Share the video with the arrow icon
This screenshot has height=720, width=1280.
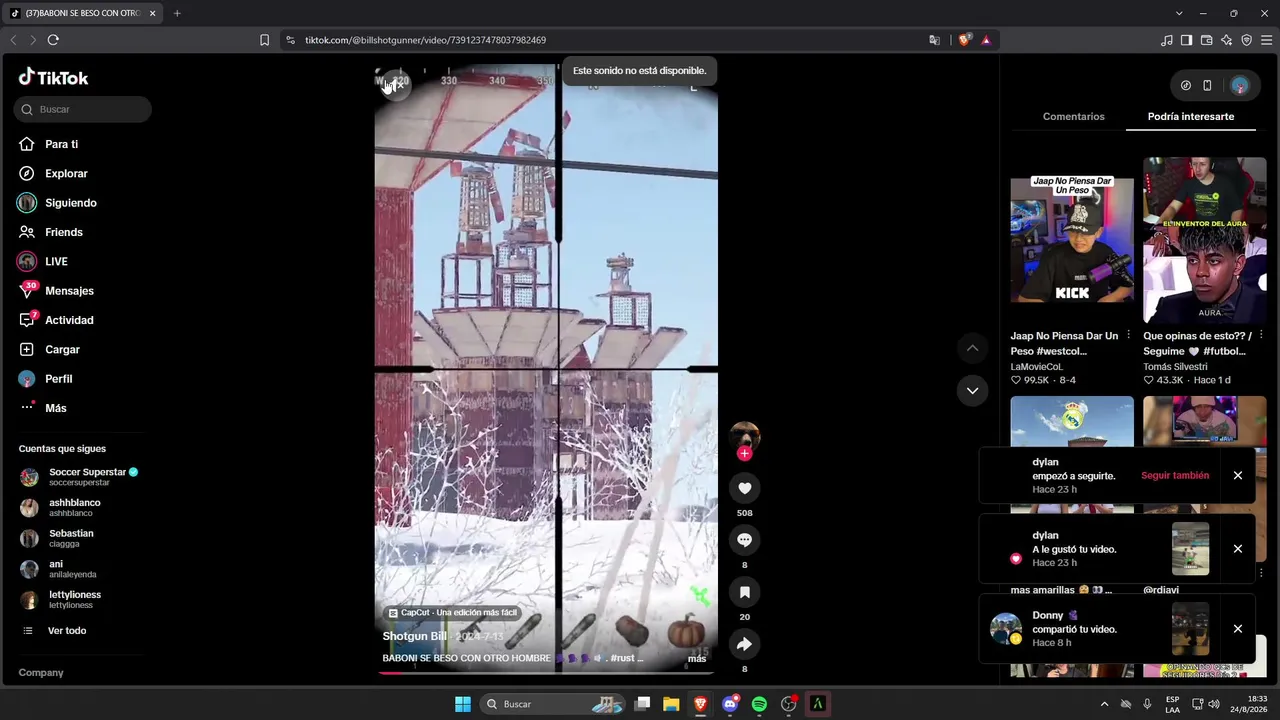pos(744,645)
